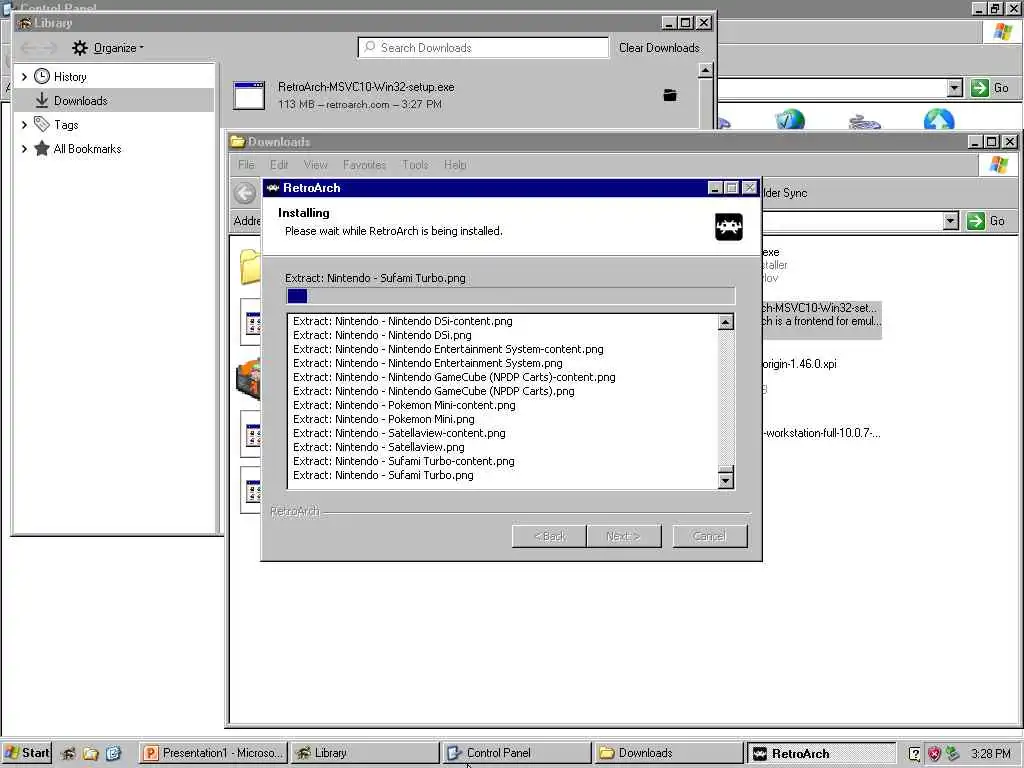
Task: Open the Organize gear menu in Library
Action: click(108, 48)
